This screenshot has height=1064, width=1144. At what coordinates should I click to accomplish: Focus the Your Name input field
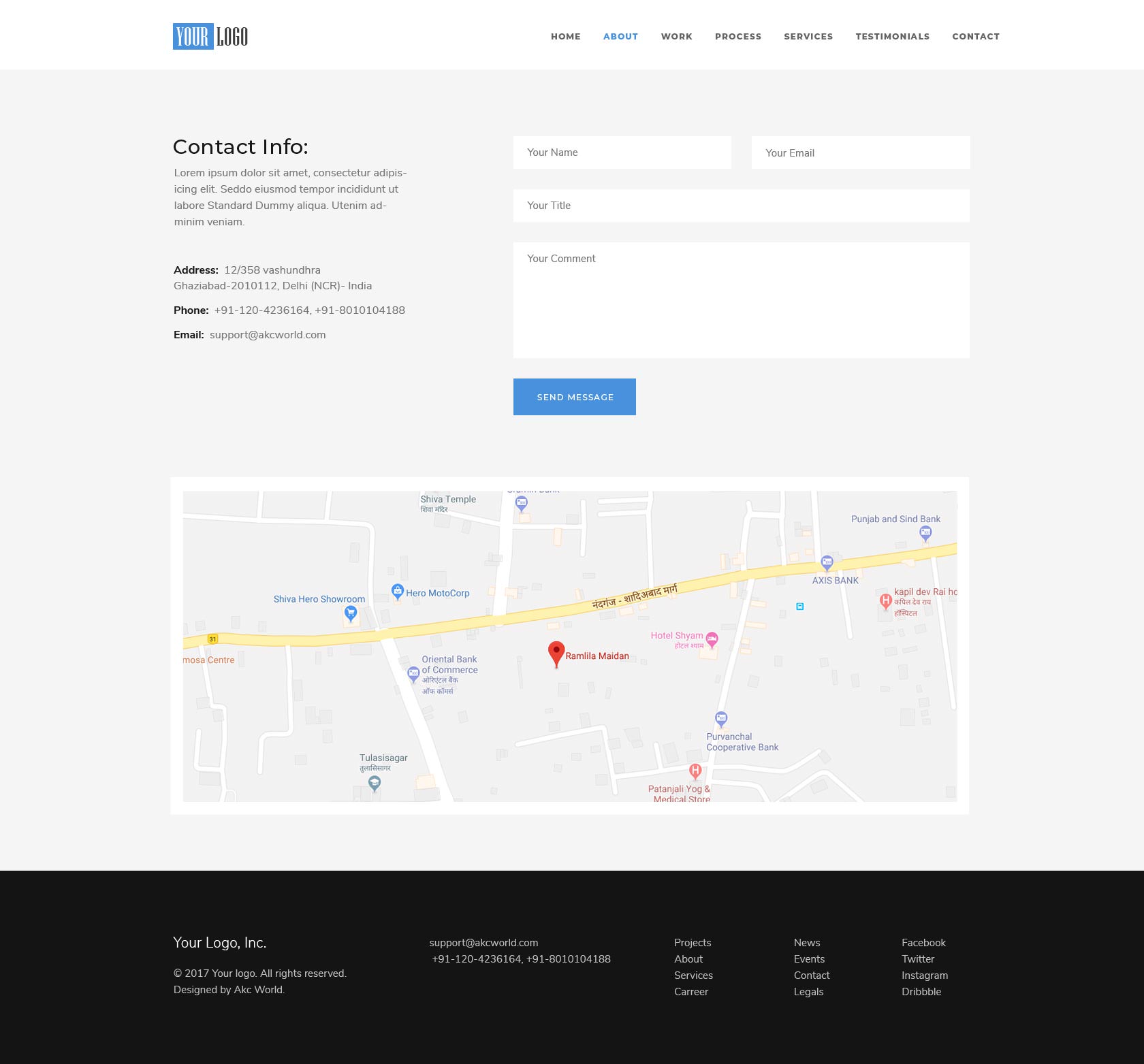pos(622,152)
